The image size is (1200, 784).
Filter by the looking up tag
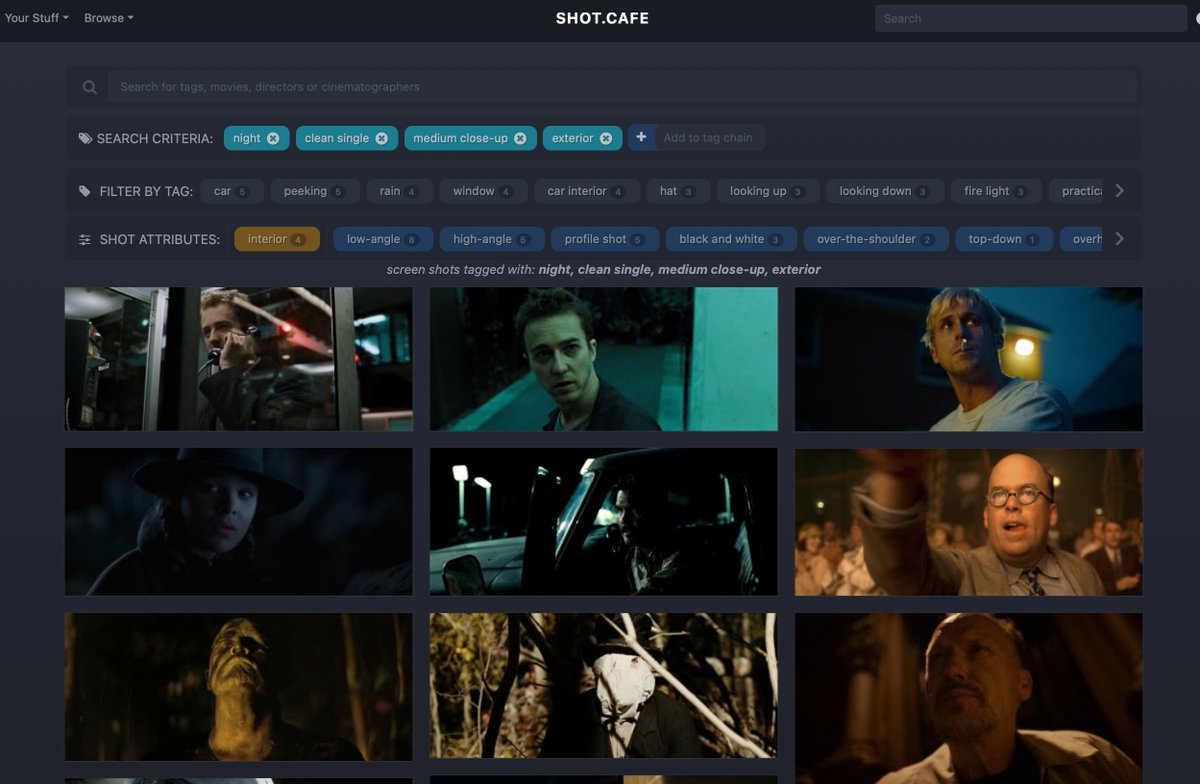point(767,191)
